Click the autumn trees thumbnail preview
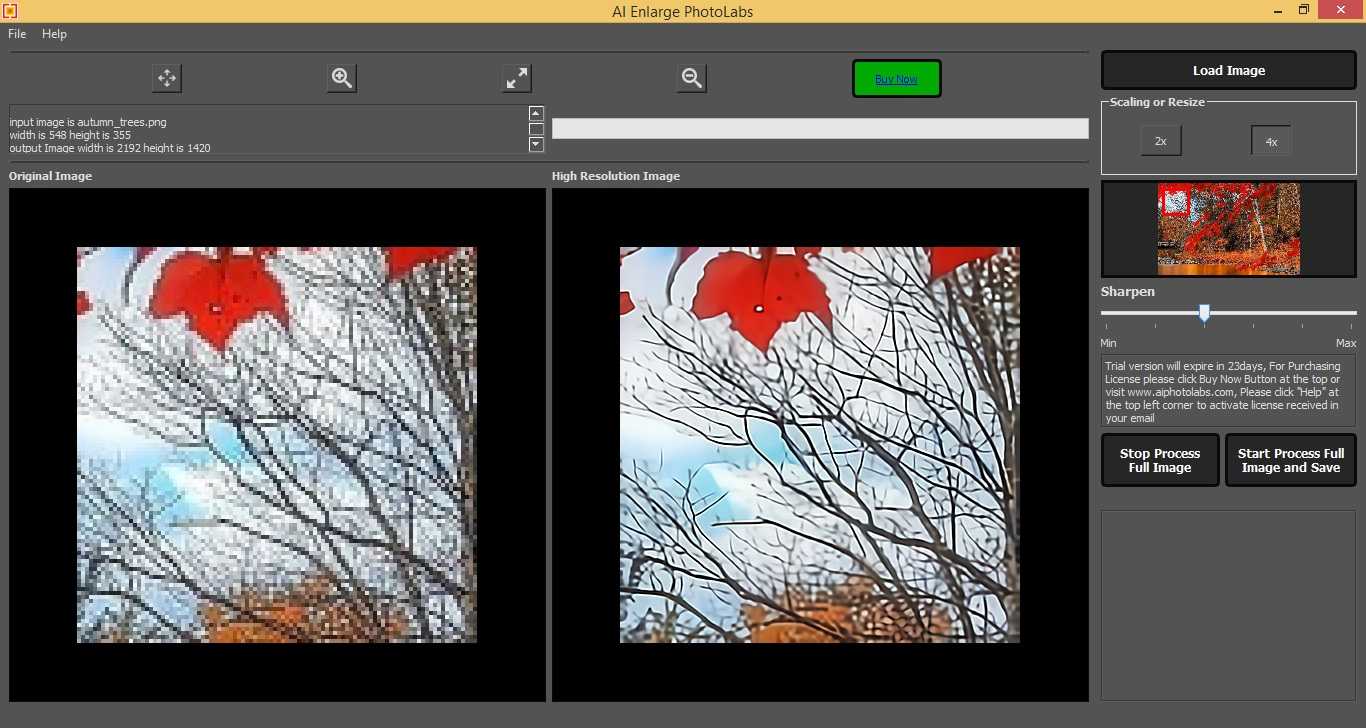This screenshot has height=728, width=1366. [1228, 228]
